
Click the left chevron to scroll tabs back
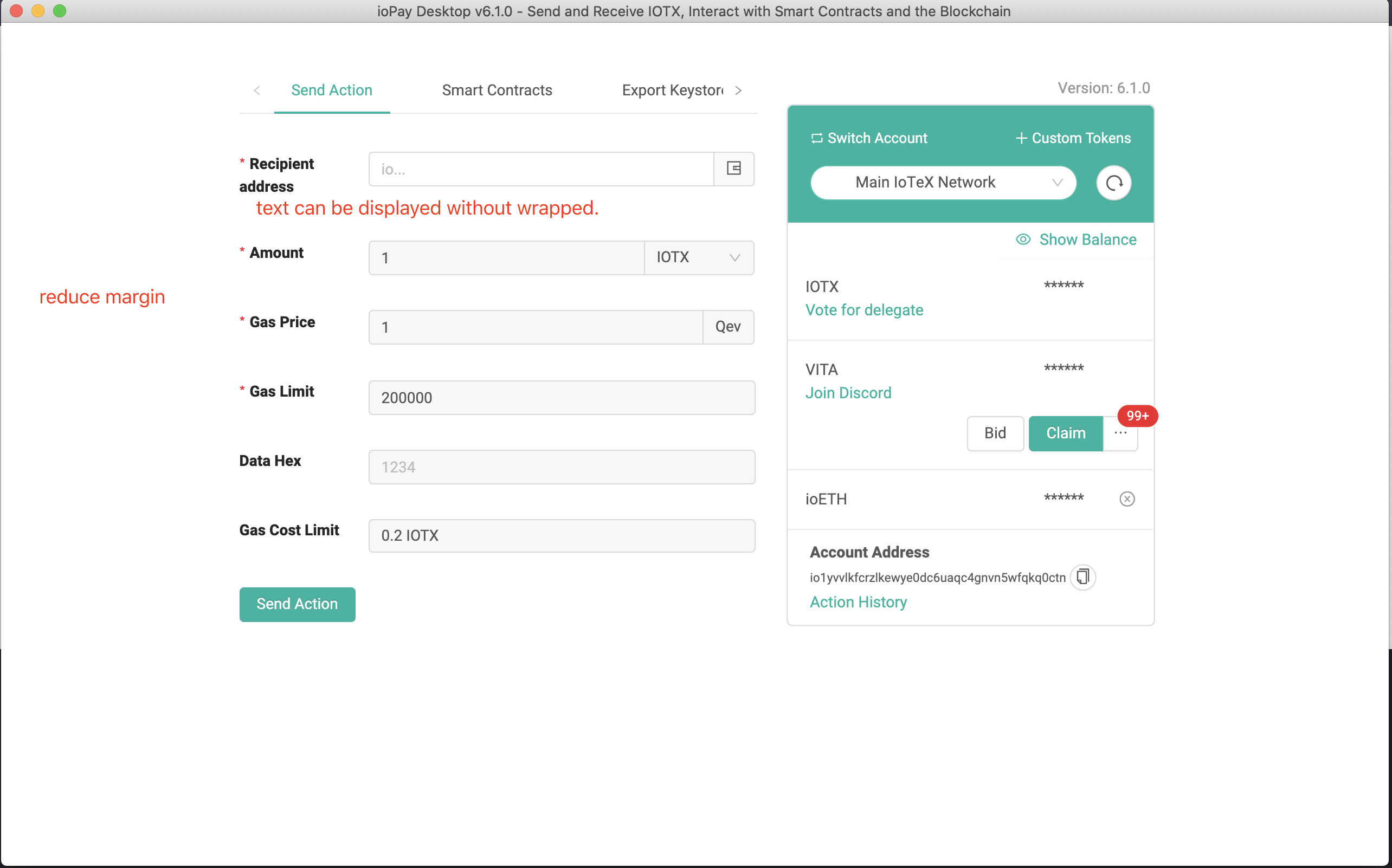[x=257, y=90]
